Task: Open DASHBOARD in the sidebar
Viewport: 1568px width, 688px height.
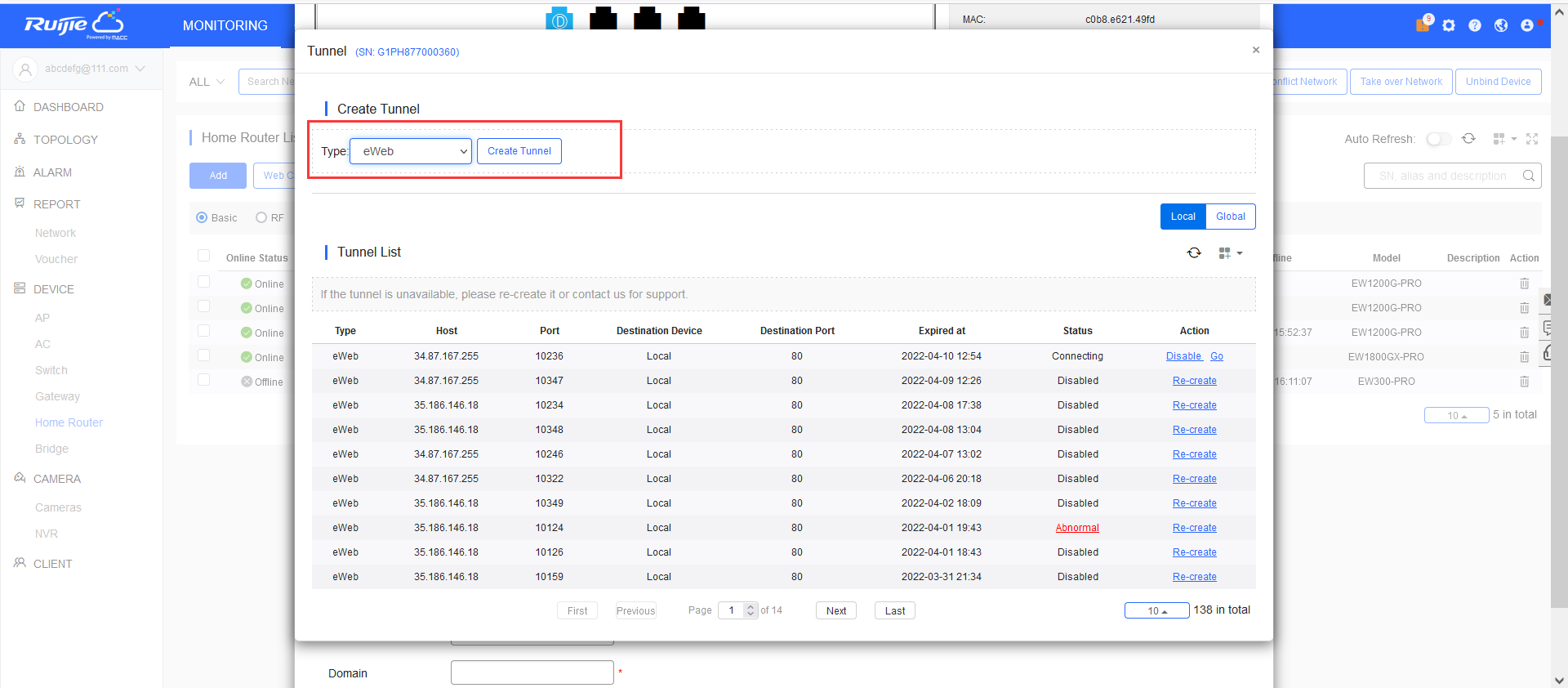Action: [68, 107]
